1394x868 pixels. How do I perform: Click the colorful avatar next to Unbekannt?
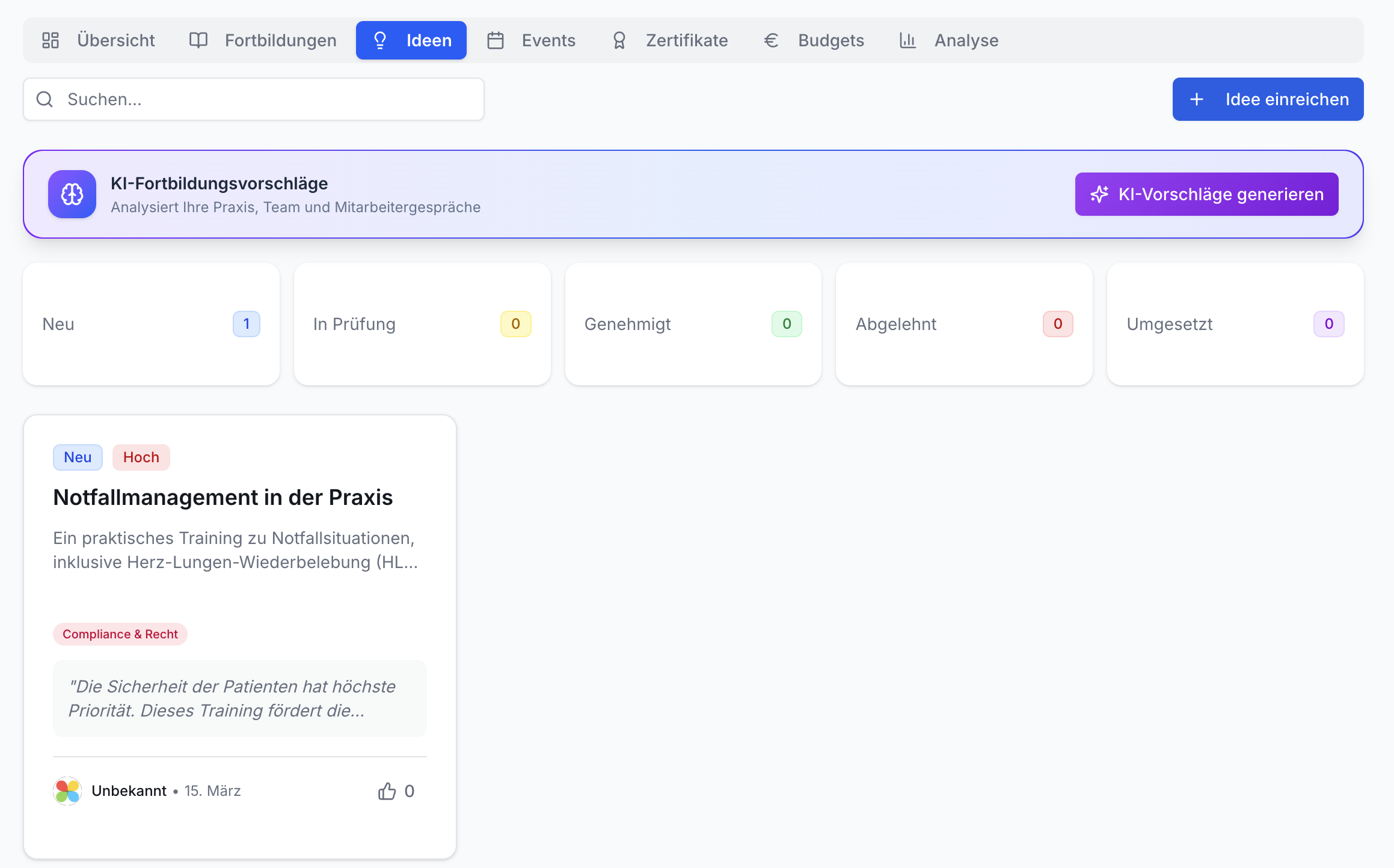click(x=67, y=791)
